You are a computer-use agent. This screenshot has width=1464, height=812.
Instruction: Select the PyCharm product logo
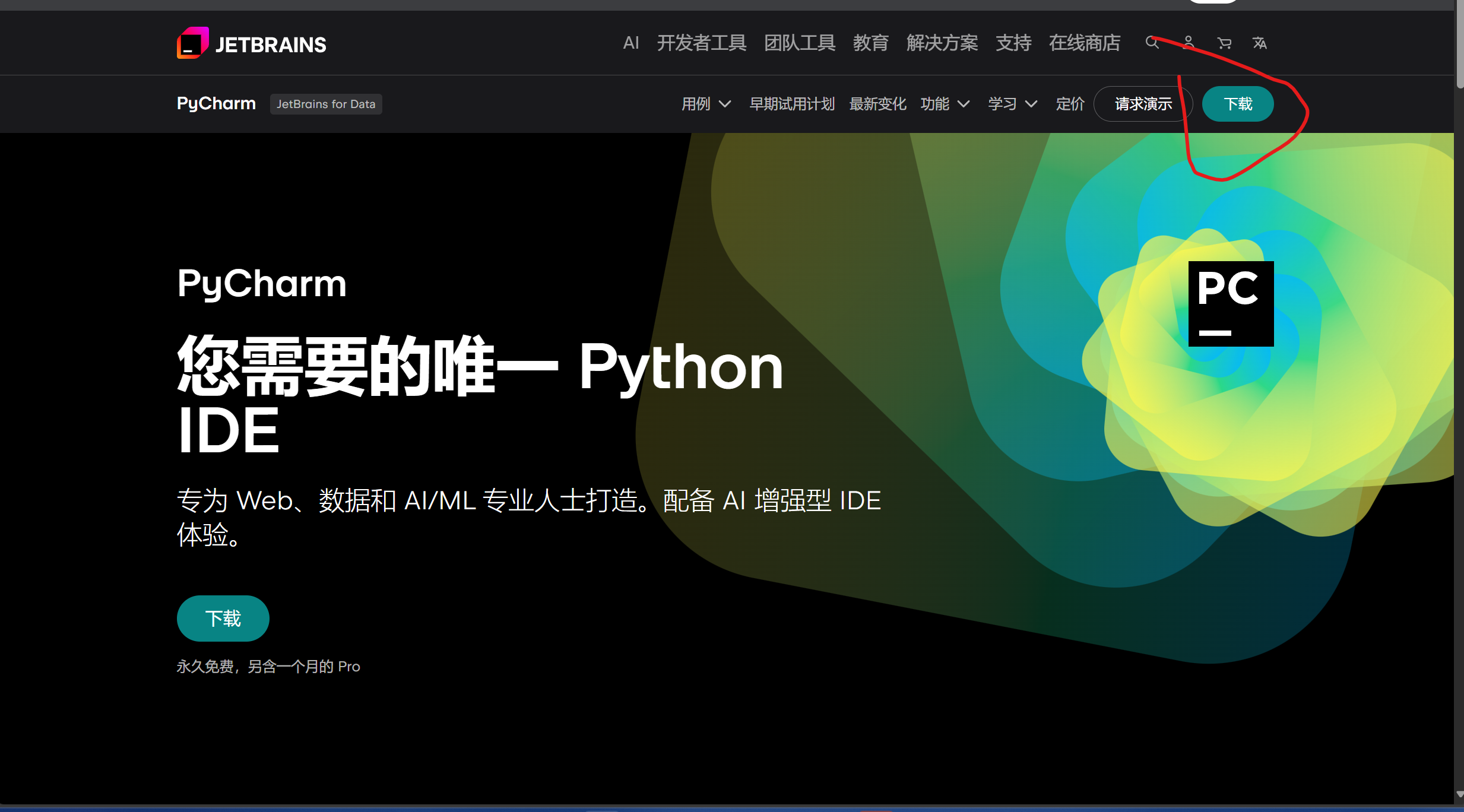click(x=216, y=103)
